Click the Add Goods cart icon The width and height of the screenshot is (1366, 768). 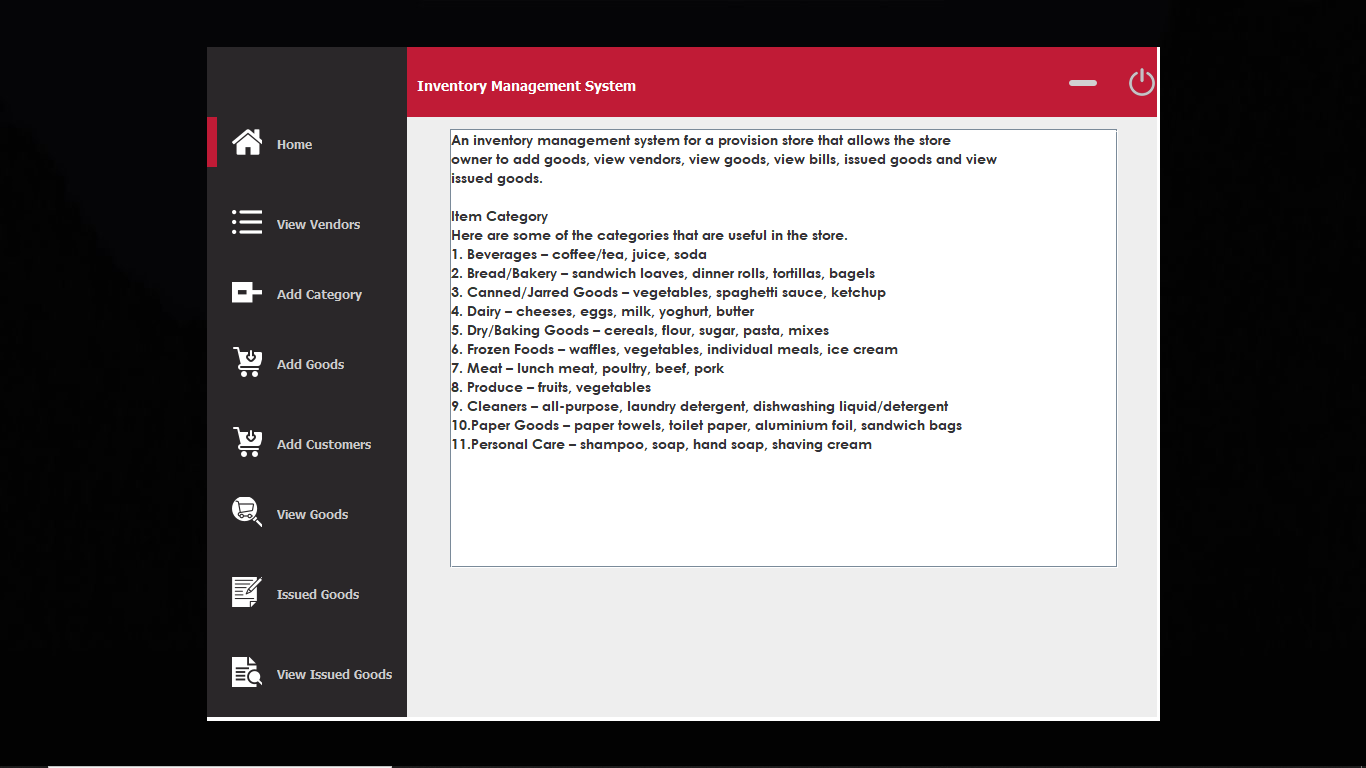(247, 362)
